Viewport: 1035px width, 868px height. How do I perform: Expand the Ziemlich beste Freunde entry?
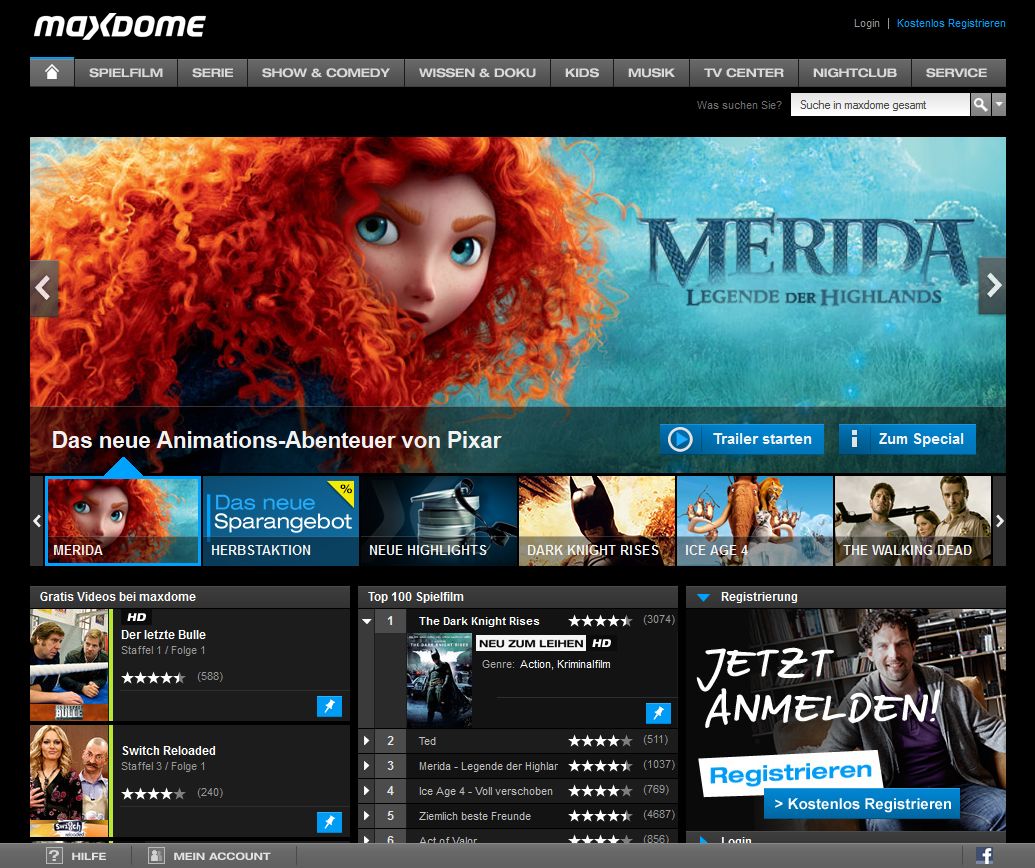tap(366, 816)
